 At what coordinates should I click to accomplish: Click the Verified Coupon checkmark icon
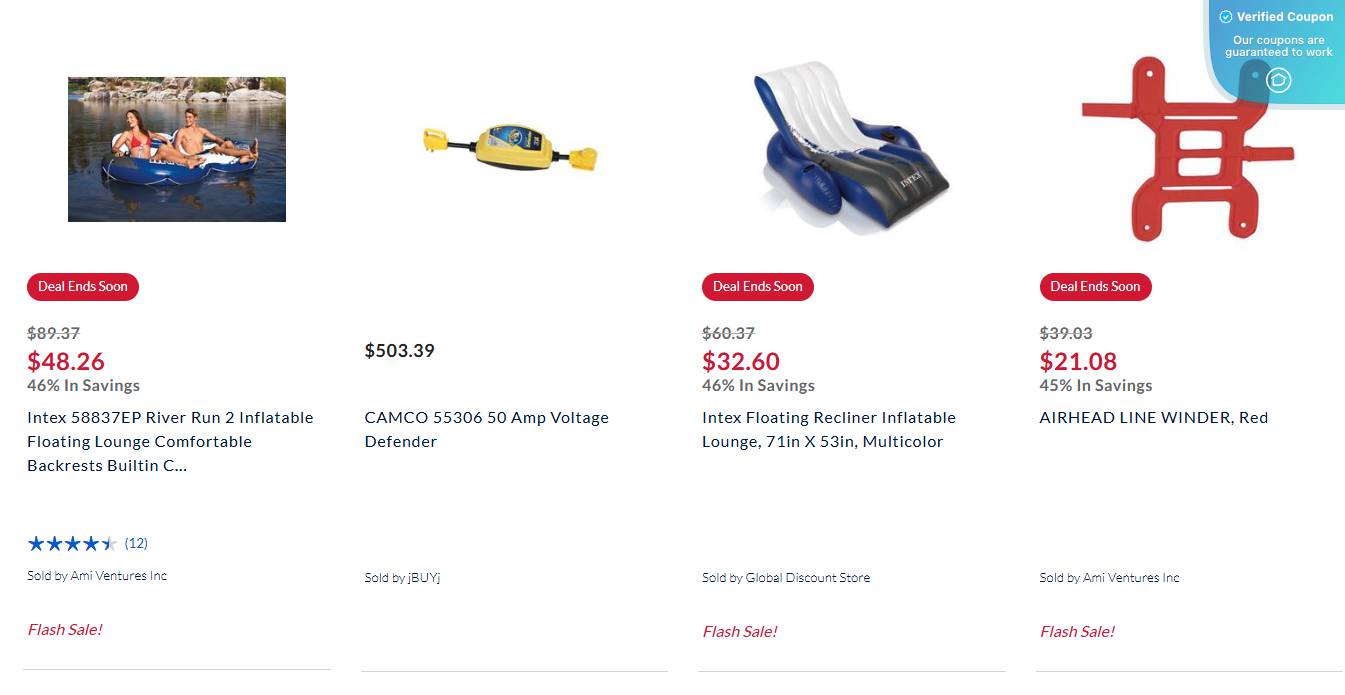[x=1225, y=16]
